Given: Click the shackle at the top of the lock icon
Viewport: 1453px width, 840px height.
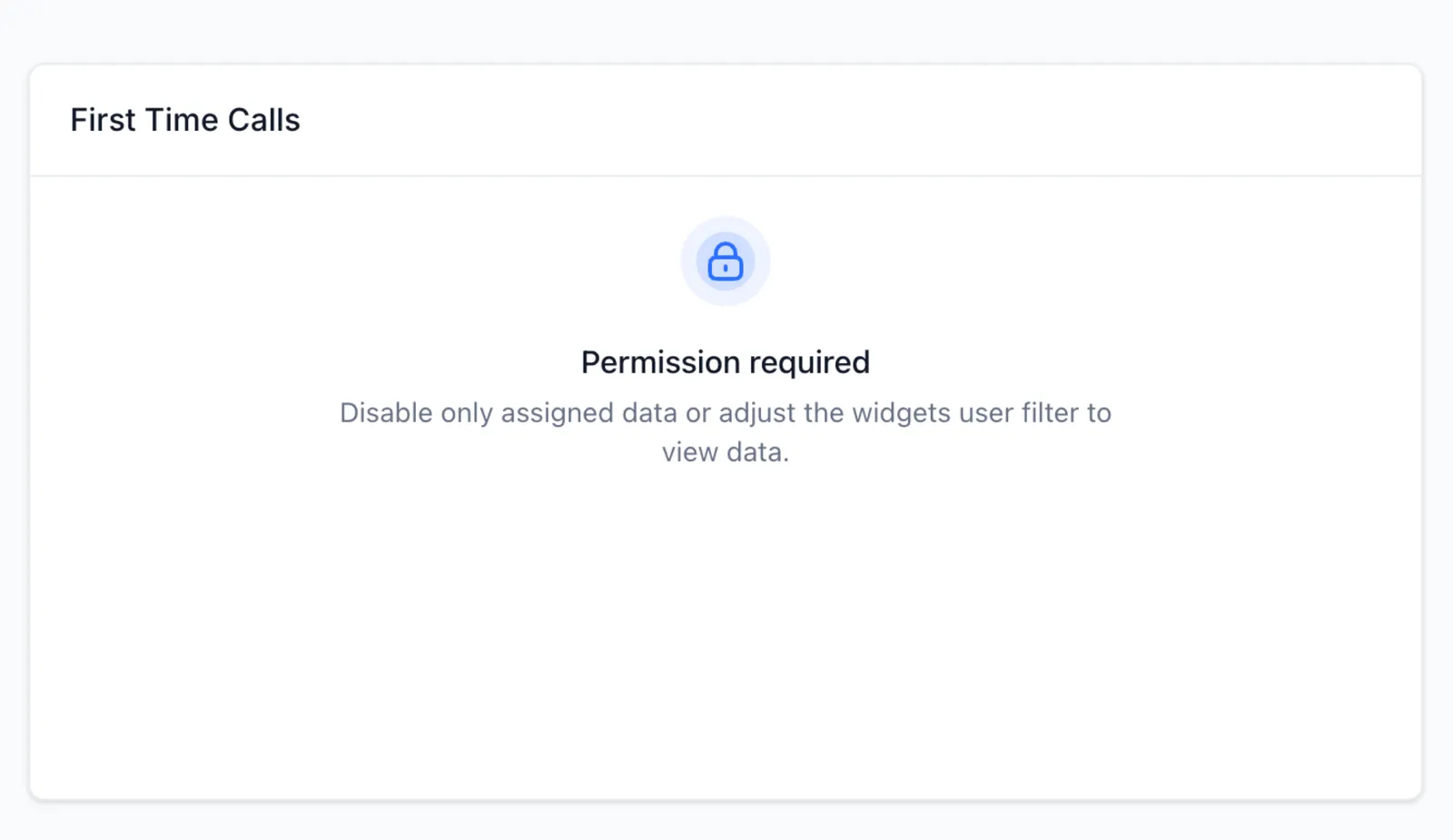Looking at the screenshot, I should [x=726, y=250].
